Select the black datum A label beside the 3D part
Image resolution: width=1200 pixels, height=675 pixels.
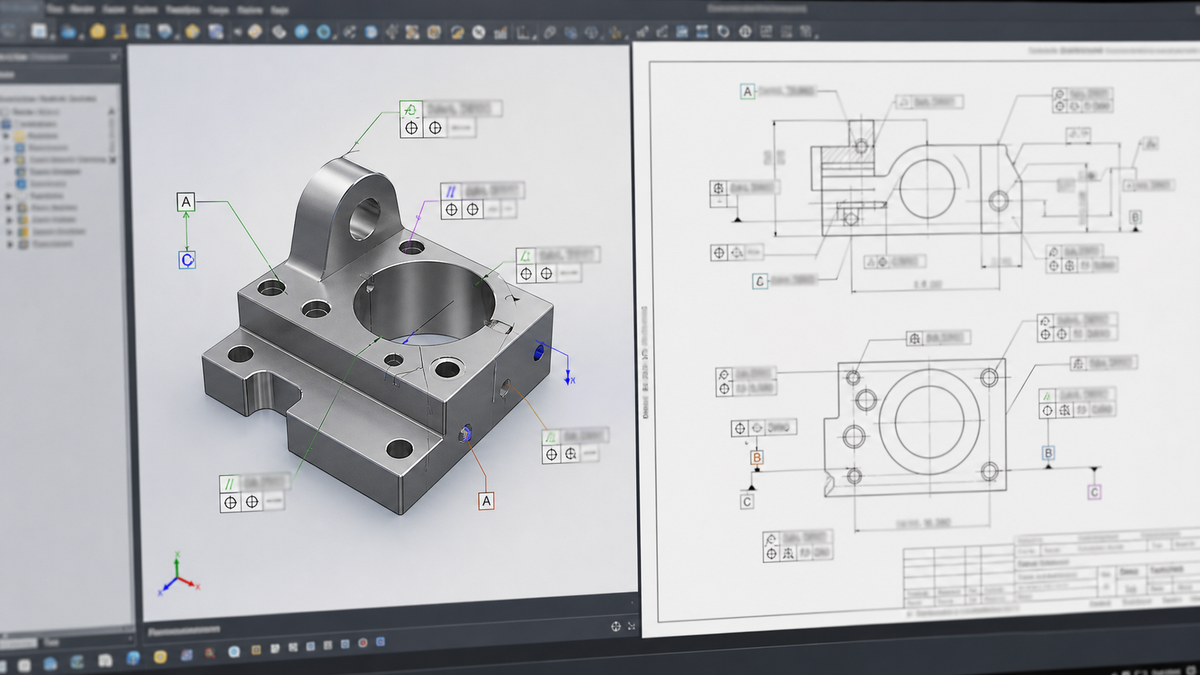click(x=186, y=203)
